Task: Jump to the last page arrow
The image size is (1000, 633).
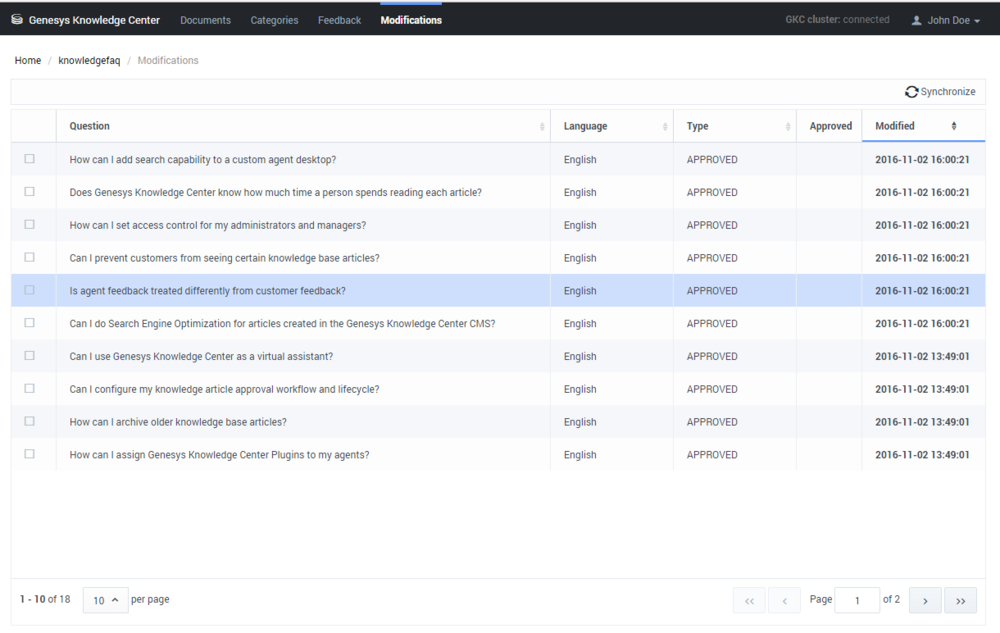Action: (960, 600)
